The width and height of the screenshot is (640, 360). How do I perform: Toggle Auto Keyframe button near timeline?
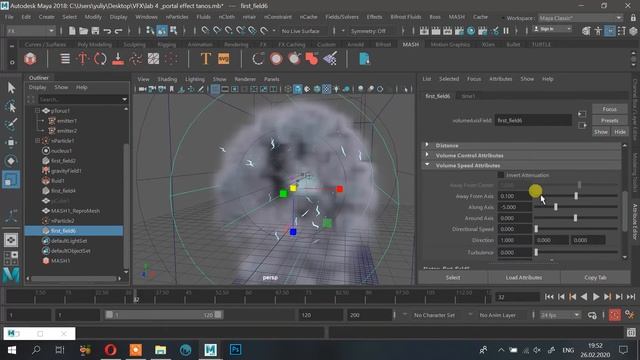click(615, 315)
